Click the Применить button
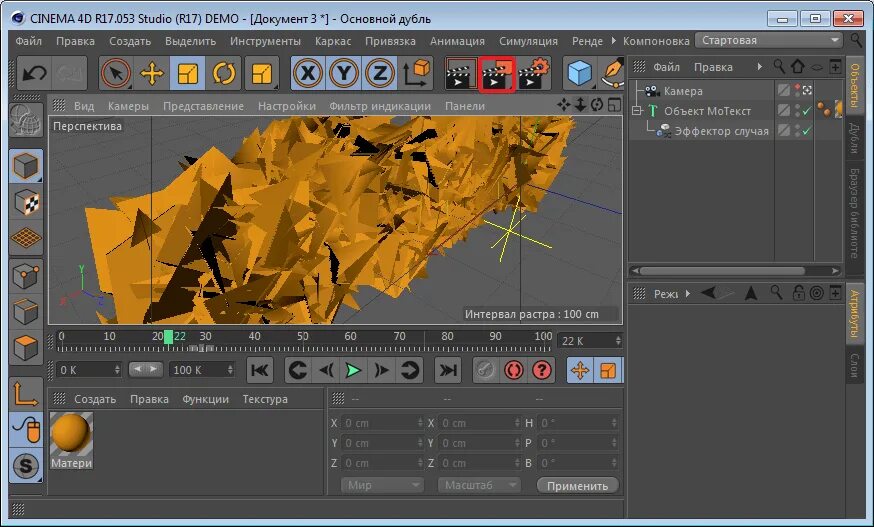The width and height of the screenshot is (874, 527). pyautogui.click(x=577, y=486)
